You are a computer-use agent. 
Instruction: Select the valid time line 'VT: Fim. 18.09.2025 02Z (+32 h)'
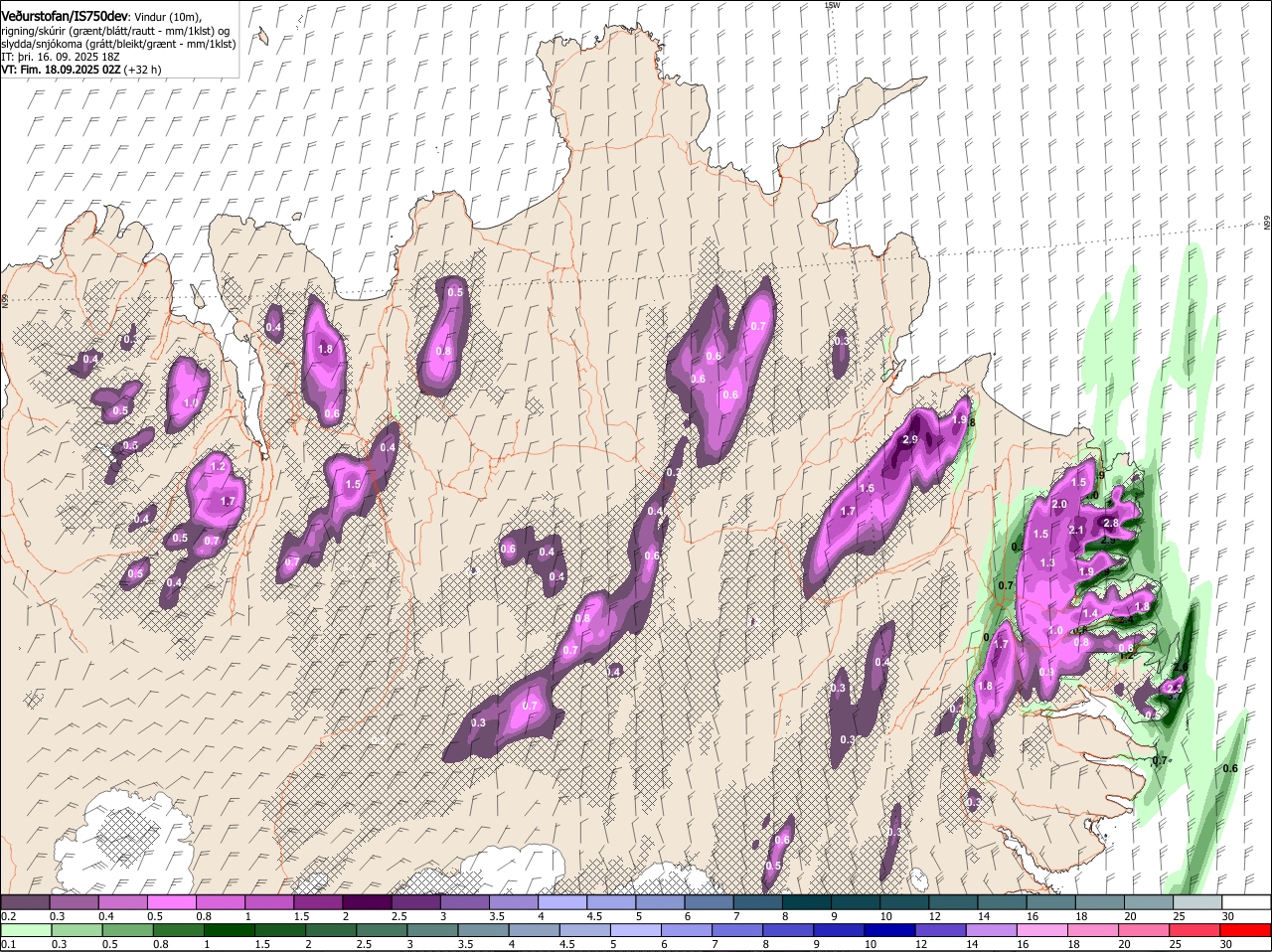pos(81,71)
